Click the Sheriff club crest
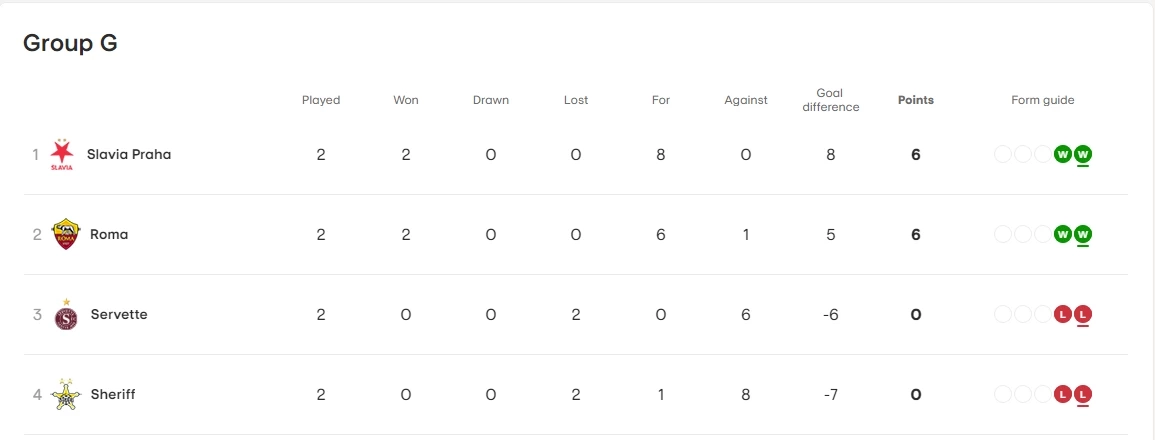 [66, 394]
